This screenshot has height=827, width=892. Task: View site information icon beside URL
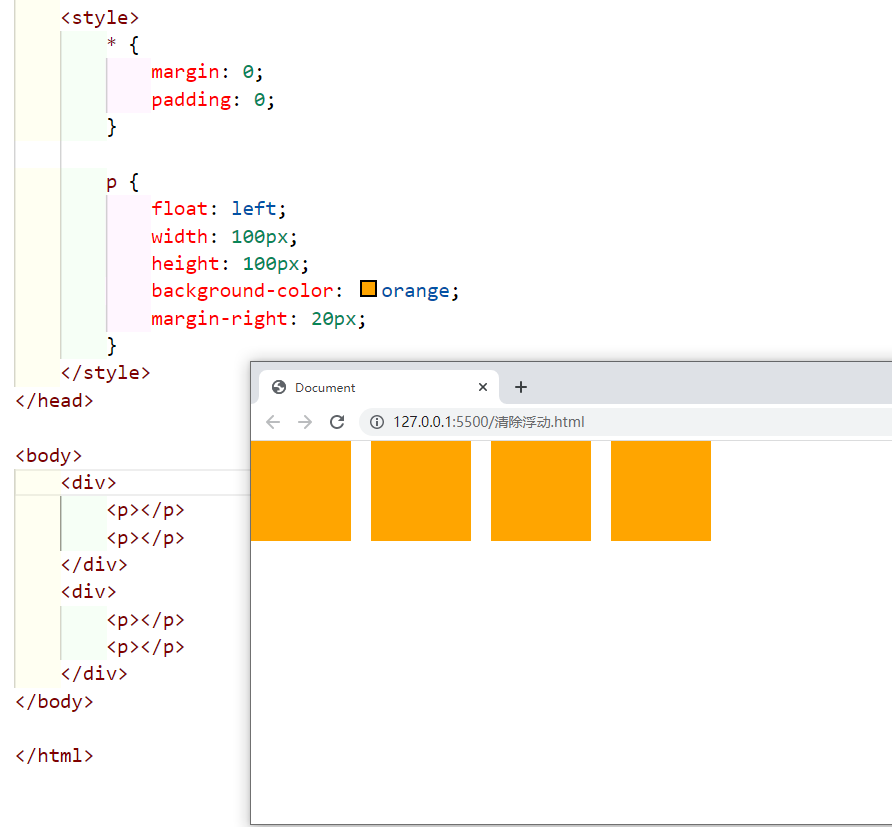377,422
